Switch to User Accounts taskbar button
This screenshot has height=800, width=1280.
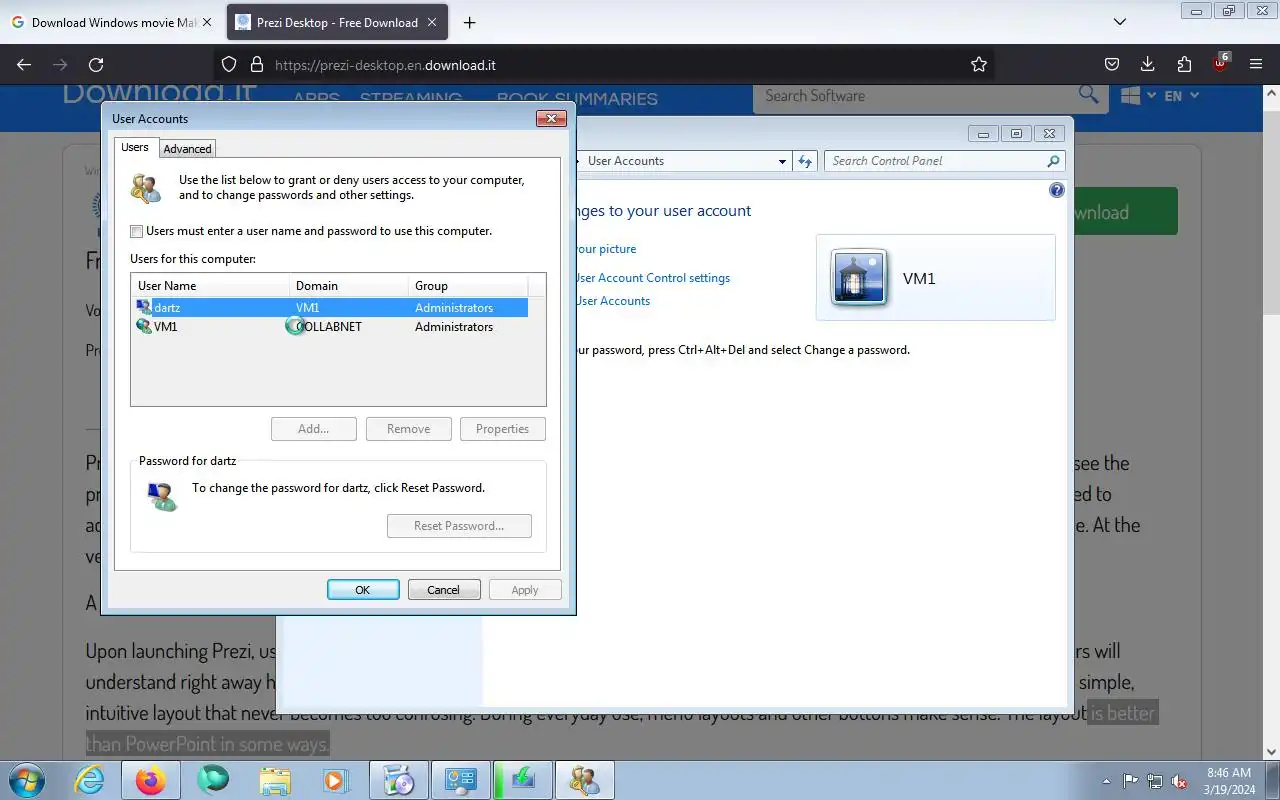(x=585, y=780)
